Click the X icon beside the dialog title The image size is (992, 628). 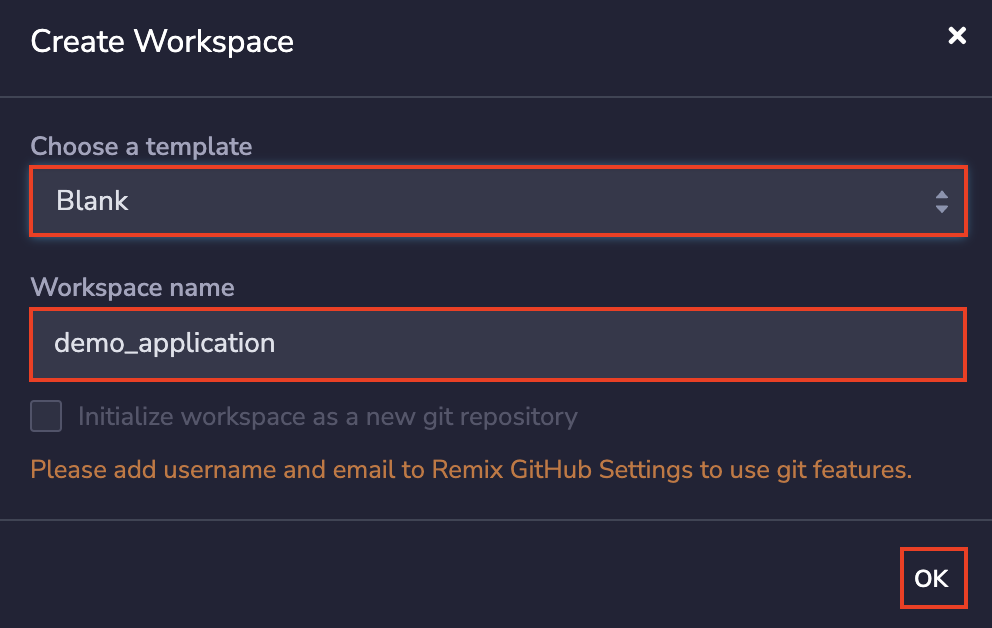(957, 36)
